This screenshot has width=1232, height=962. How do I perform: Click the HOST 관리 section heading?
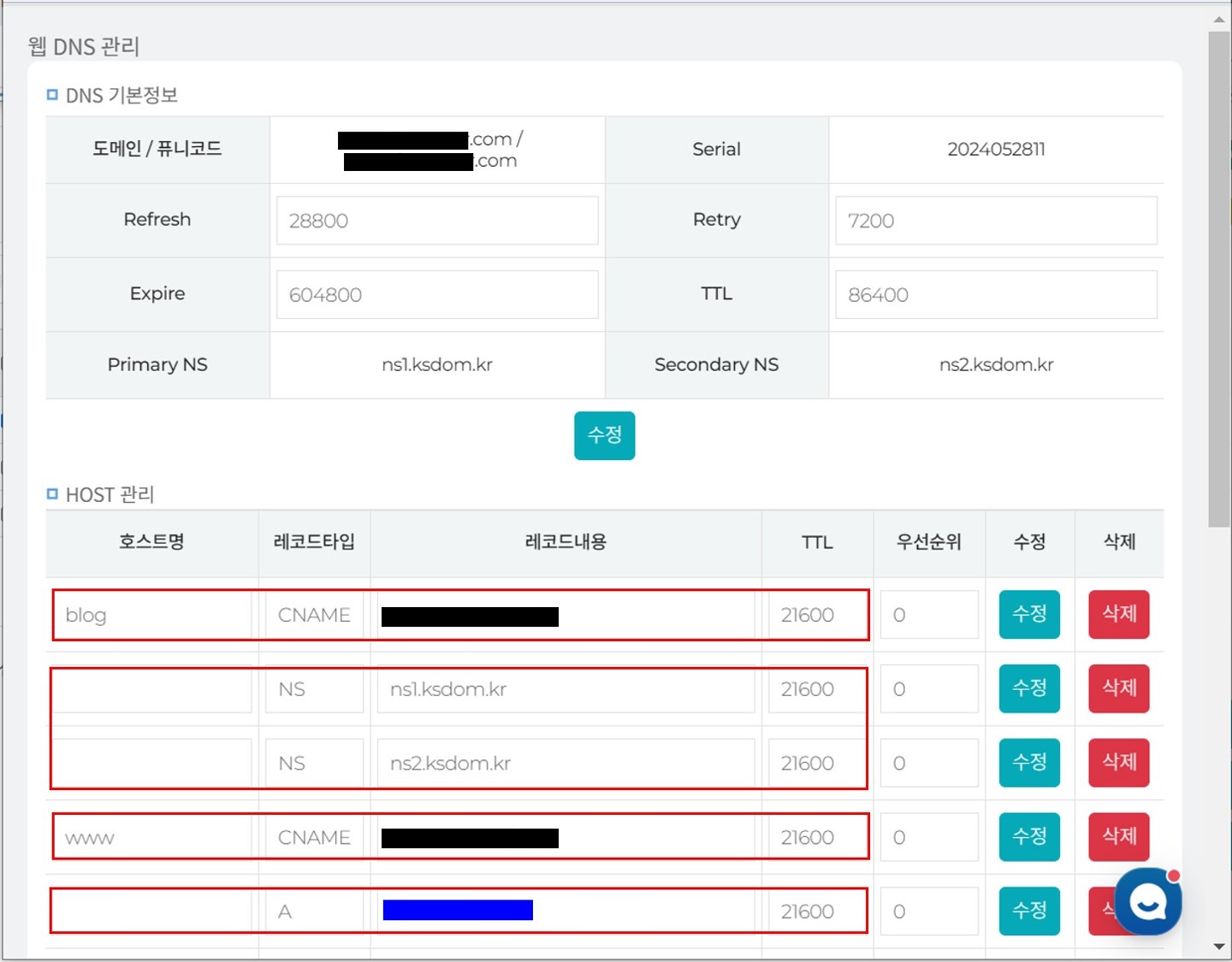110,494
